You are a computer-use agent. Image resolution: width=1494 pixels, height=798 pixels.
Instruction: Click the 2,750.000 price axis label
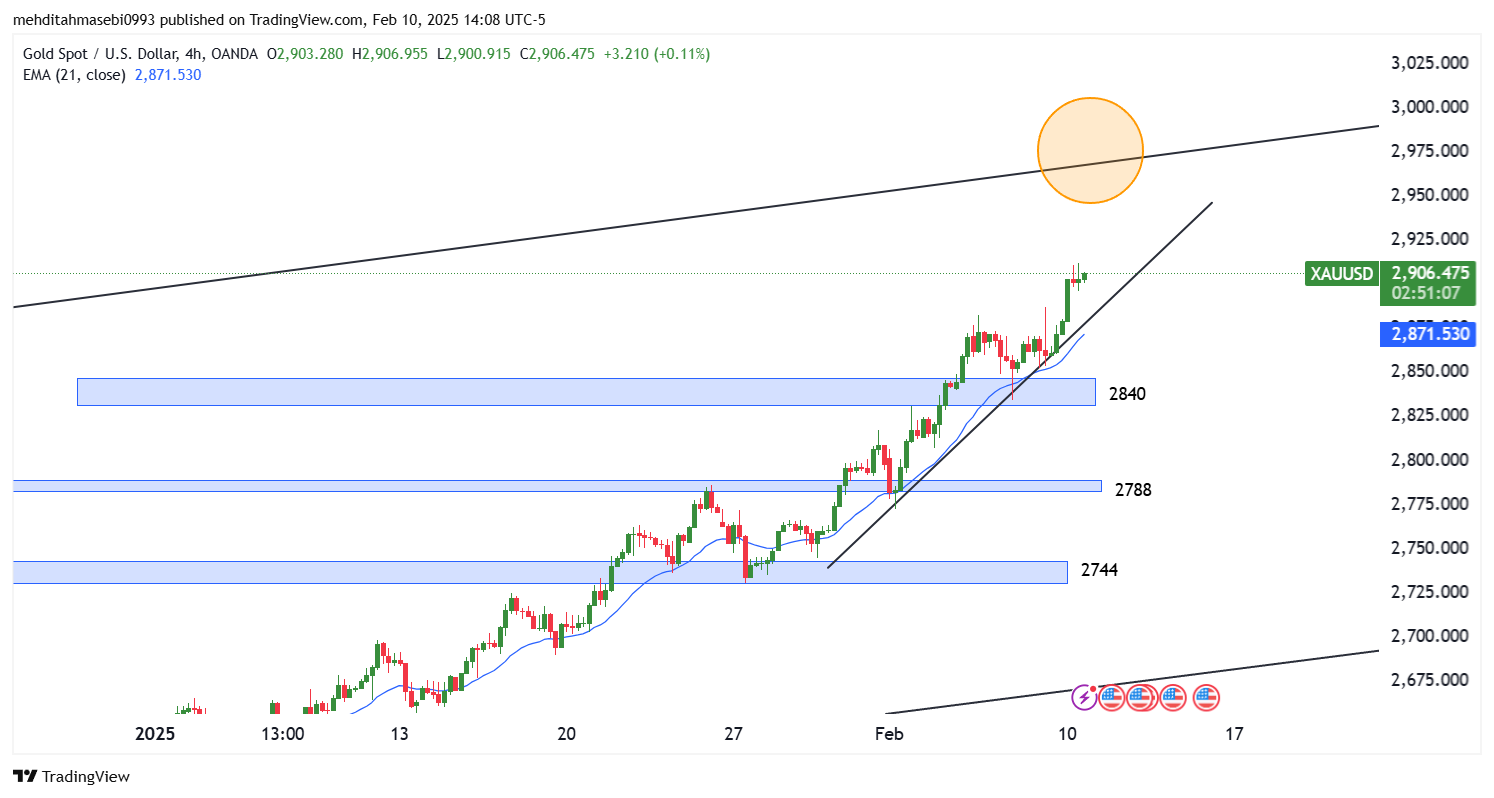[x=1430, y=548]
